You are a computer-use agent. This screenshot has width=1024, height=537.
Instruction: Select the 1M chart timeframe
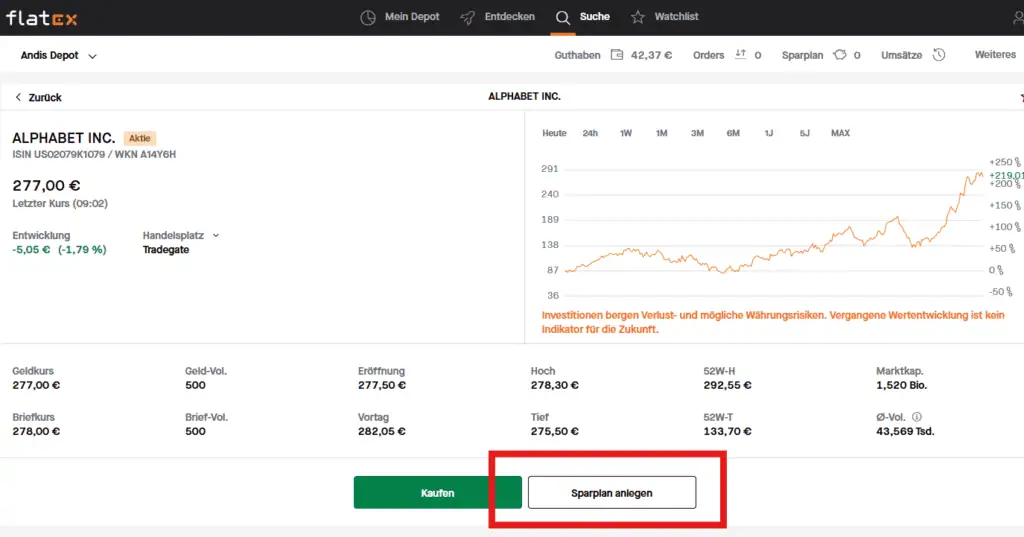661,133
